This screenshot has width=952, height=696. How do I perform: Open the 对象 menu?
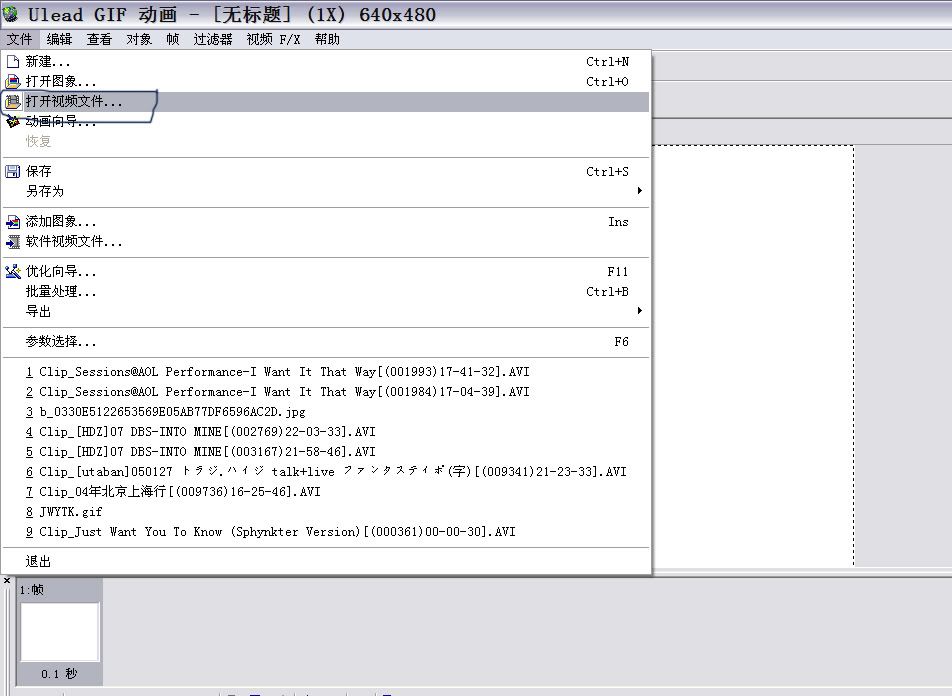point(139,39)
